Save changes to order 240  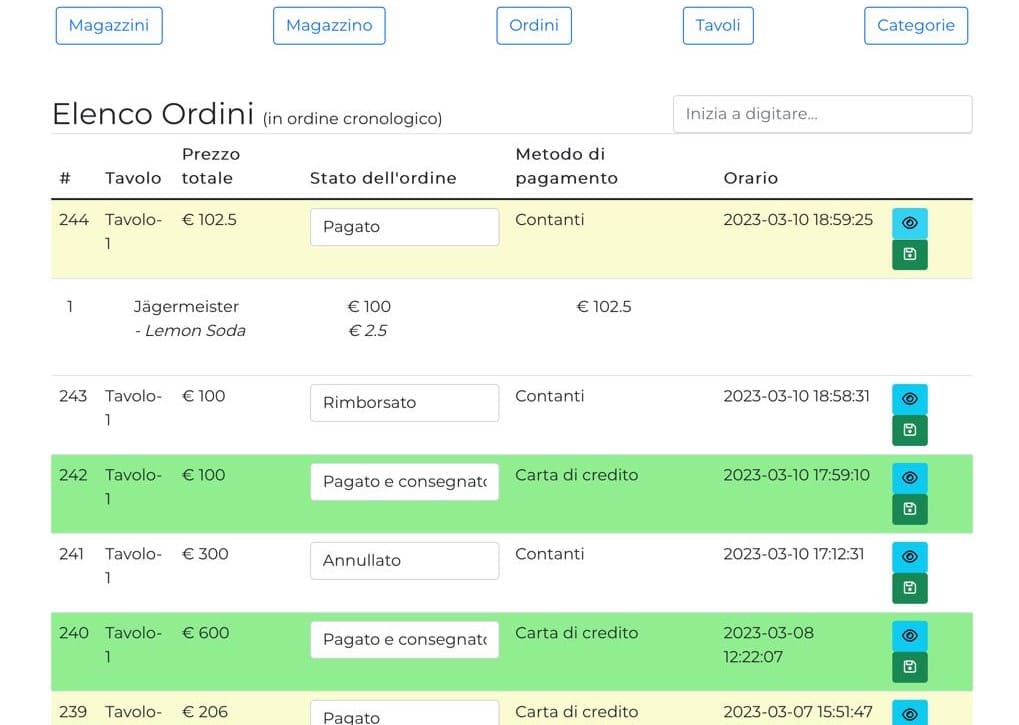(x=909, y=667)
